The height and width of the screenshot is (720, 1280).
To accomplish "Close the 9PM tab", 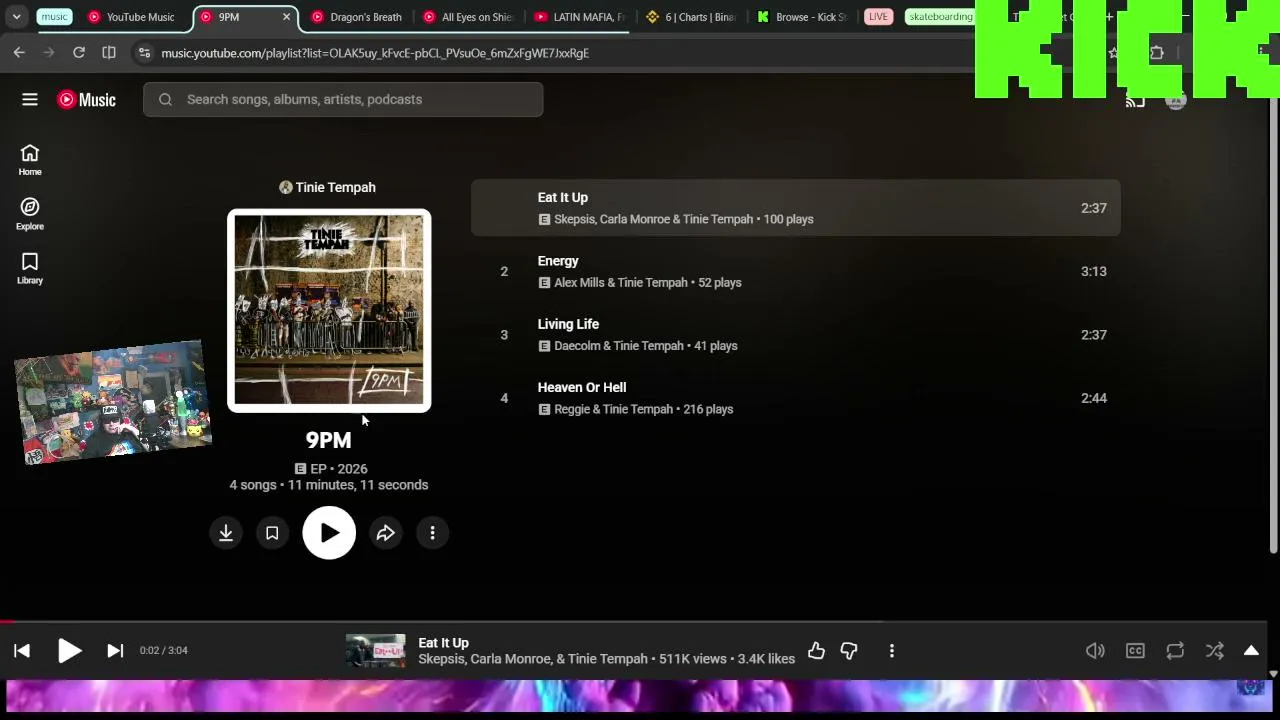I will 286,17.
